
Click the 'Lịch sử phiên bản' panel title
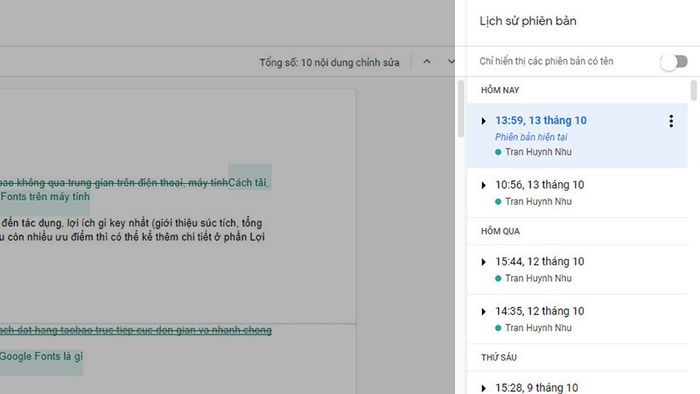point(528,21)
